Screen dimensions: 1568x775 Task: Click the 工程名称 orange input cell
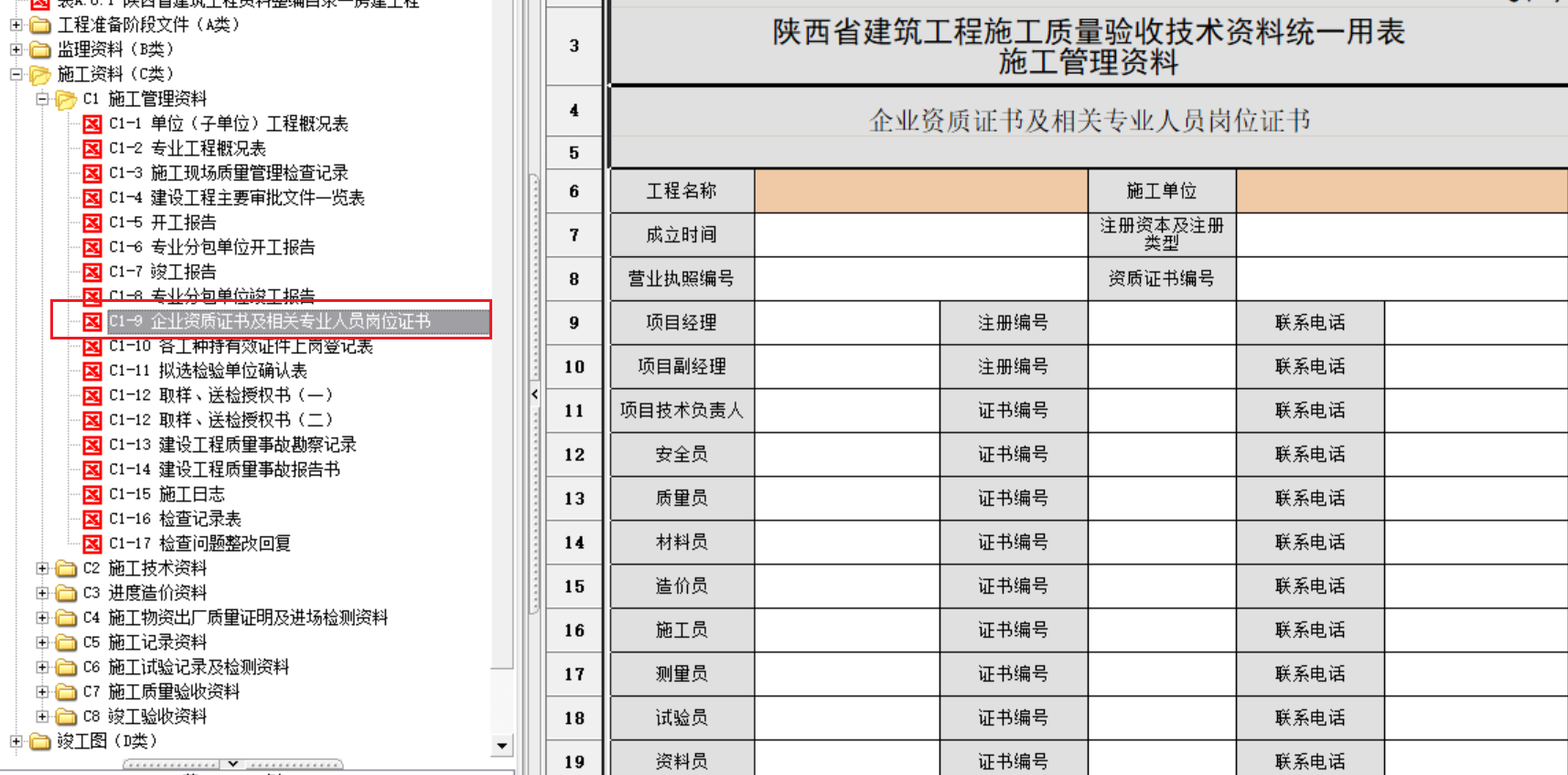click(x=920, y=191)
